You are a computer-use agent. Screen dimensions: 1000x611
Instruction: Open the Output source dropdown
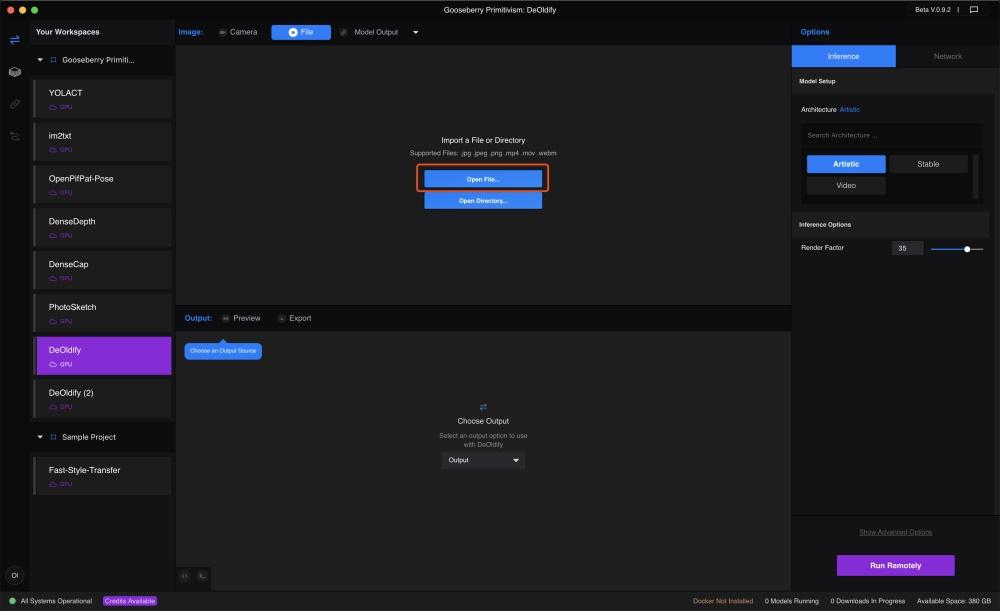tap(483, 460)
